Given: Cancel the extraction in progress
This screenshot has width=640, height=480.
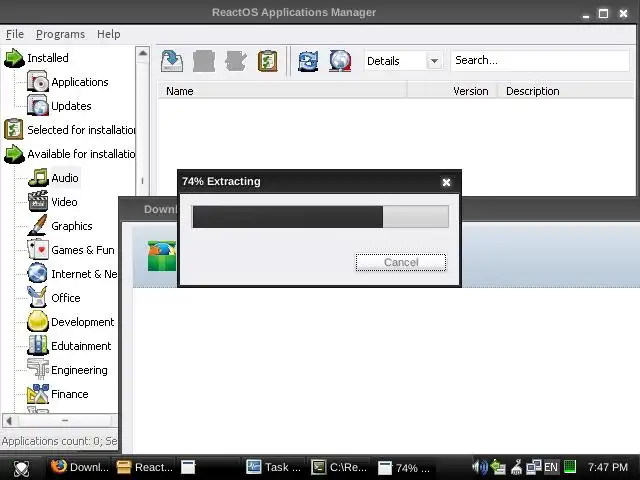Looking at the screenshot, I should pos(401,262).
